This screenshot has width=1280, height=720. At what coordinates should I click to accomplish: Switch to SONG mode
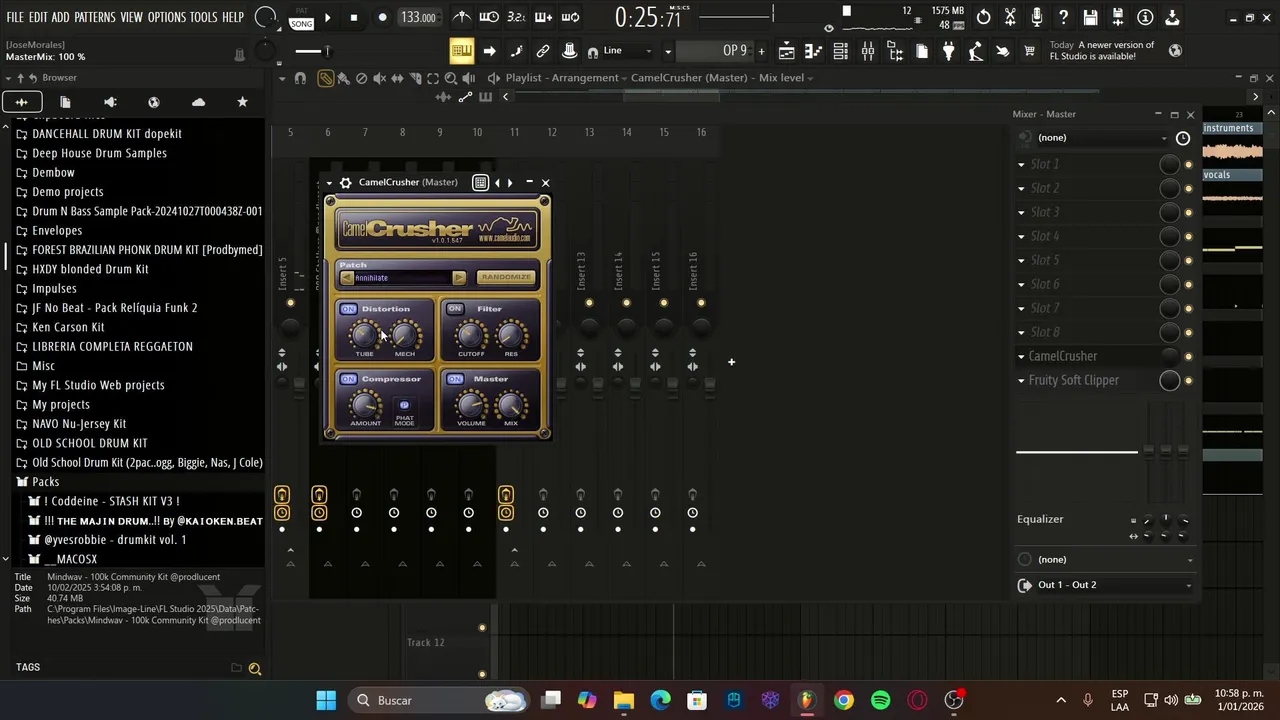pyautogui.click(x=301, y=23)
